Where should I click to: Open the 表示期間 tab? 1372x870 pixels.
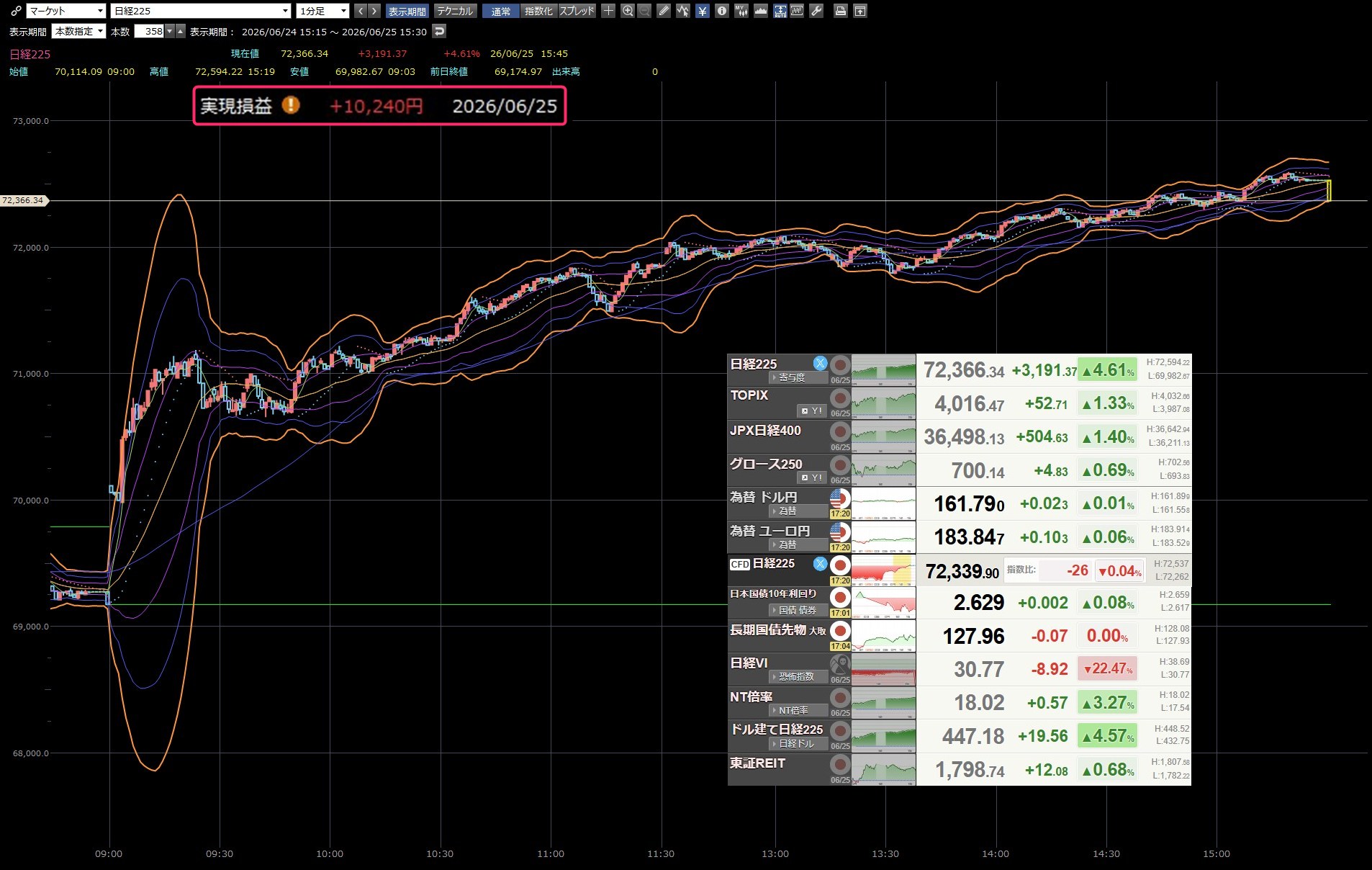[407, 11]
